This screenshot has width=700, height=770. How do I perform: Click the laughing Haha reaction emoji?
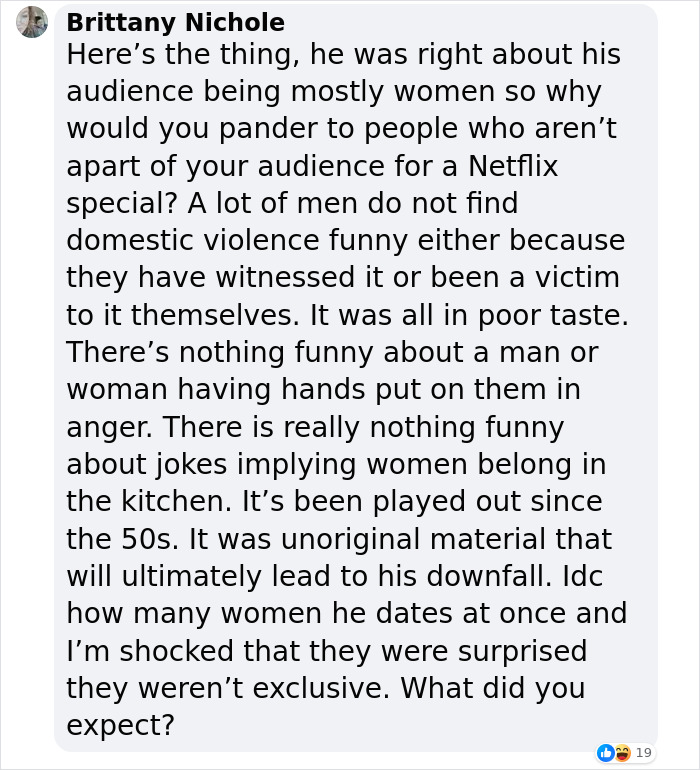621,752
